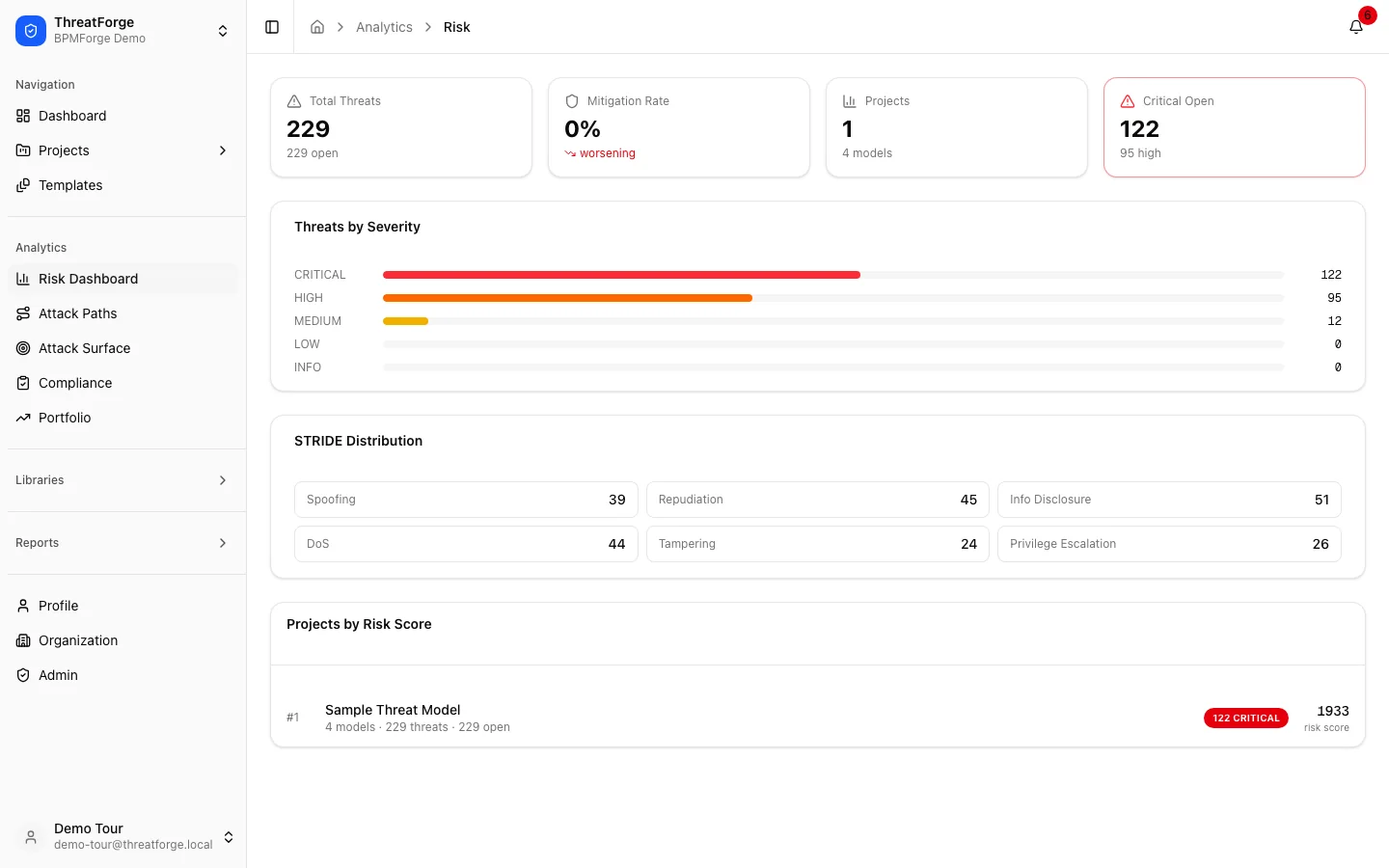
Task: Click the ThreatForge shield logo icon
Action: 31,31
